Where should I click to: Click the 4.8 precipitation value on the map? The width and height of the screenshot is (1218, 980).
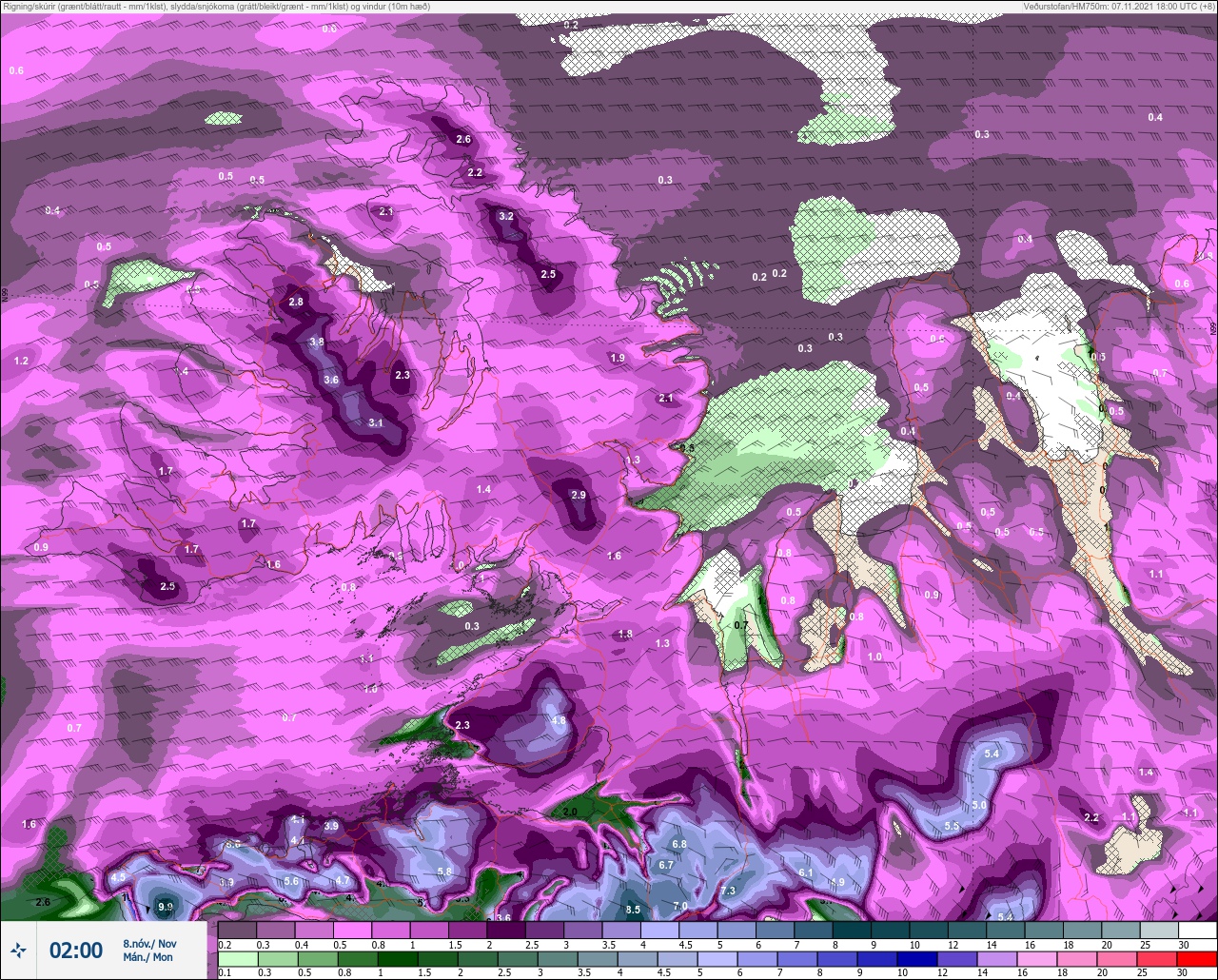click(x=559, y=720)
